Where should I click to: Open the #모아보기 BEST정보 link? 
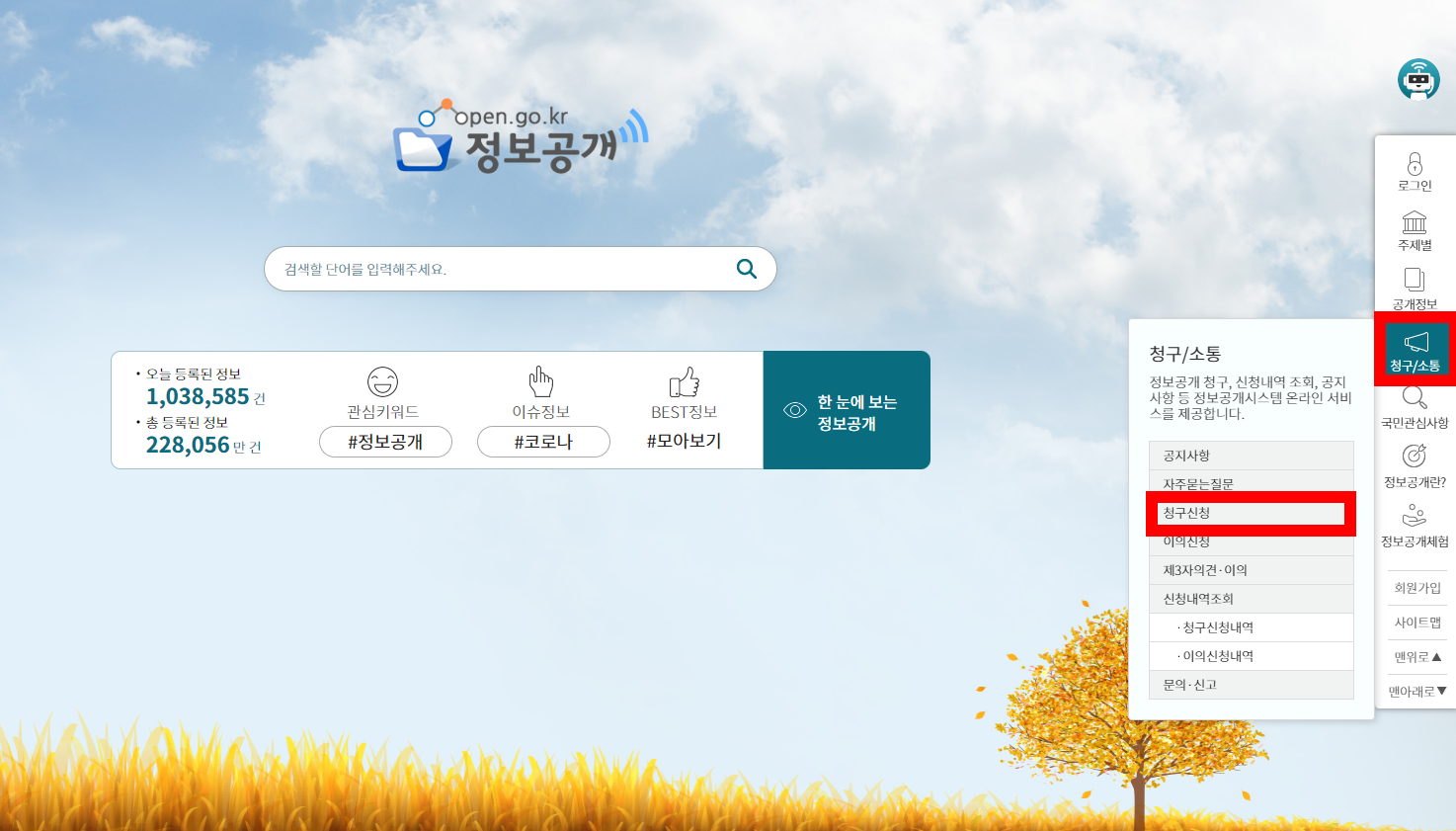coord(684,441)
